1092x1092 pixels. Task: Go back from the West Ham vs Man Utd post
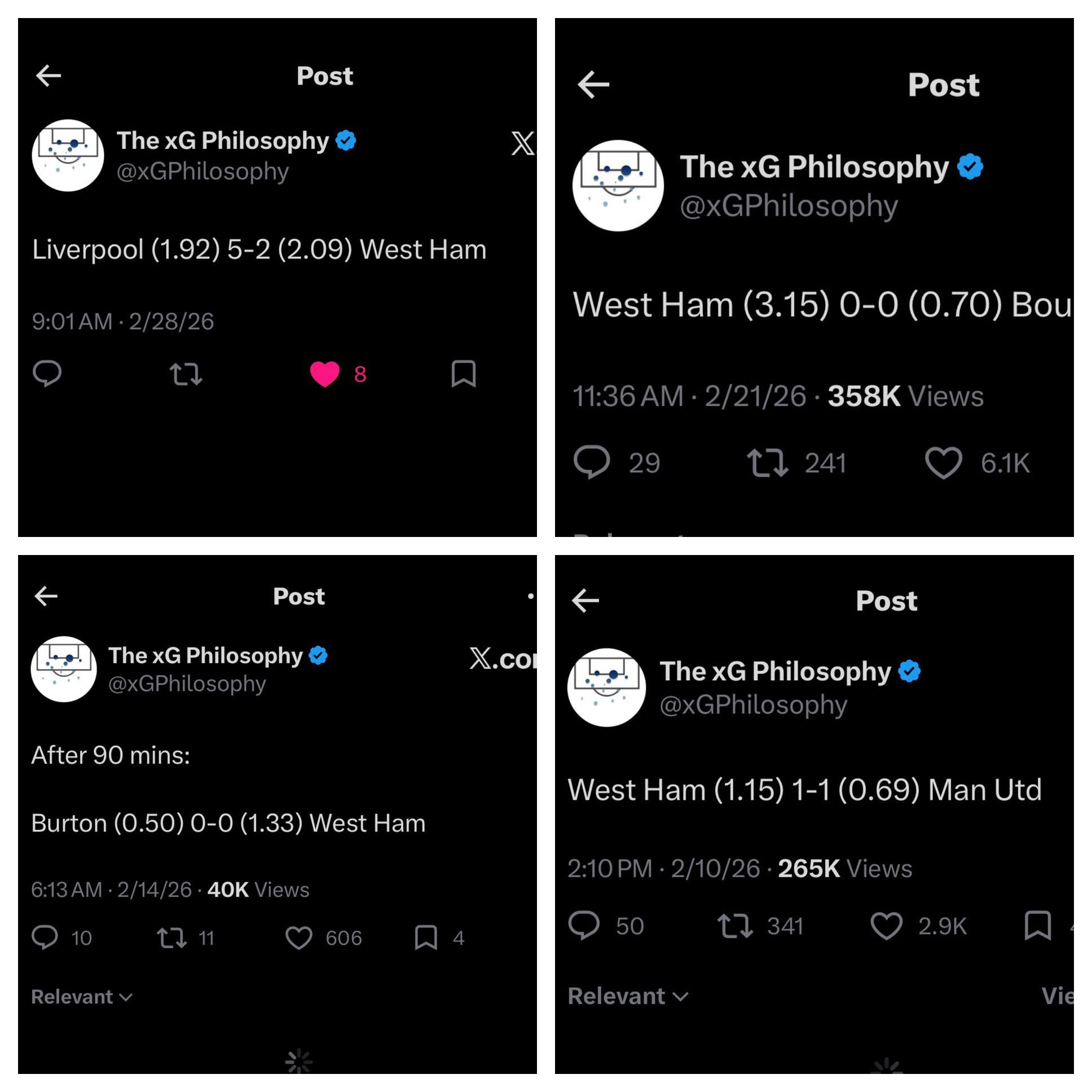tap(585, 600)
